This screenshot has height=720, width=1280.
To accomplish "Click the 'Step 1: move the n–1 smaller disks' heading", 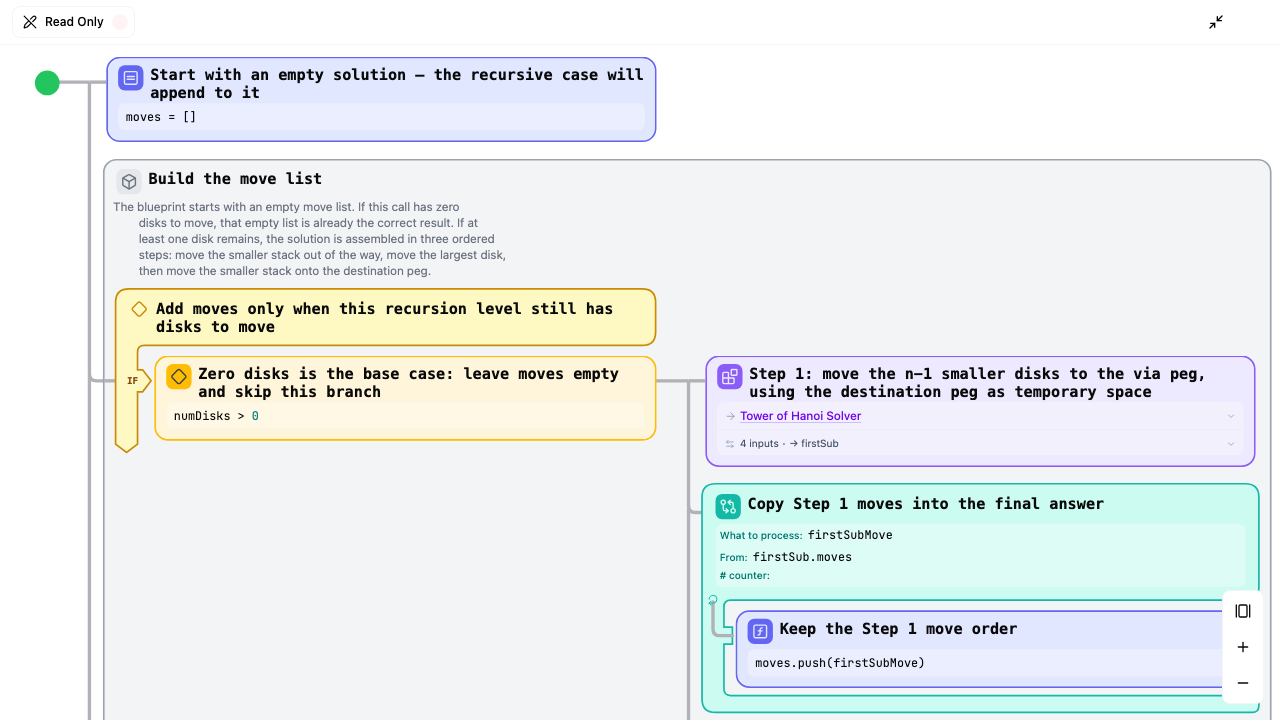I will pyautogui.click(x=978, y=383).
